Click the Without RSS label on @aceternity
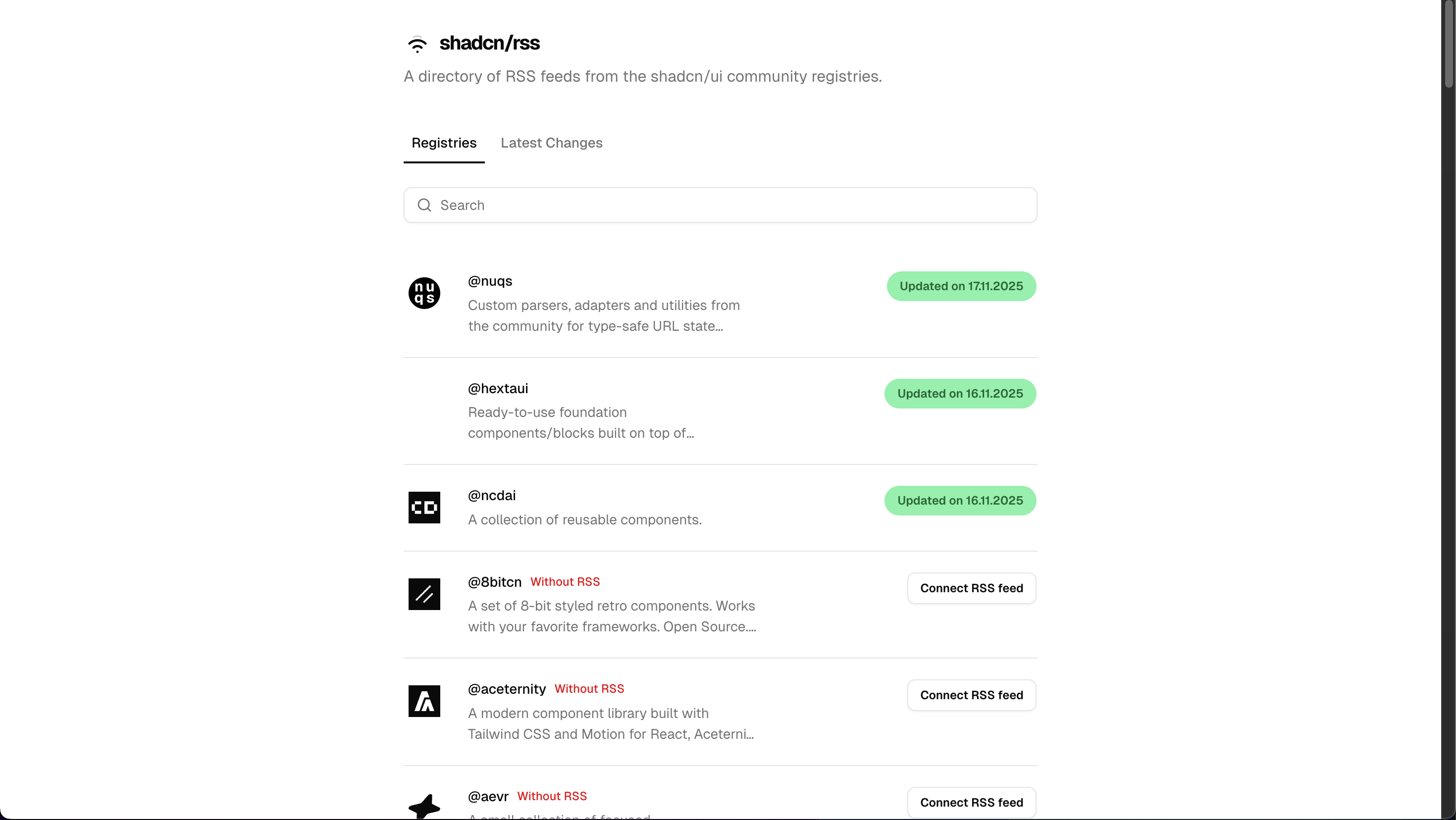The image size is (1456, 820). click(589, 688)
